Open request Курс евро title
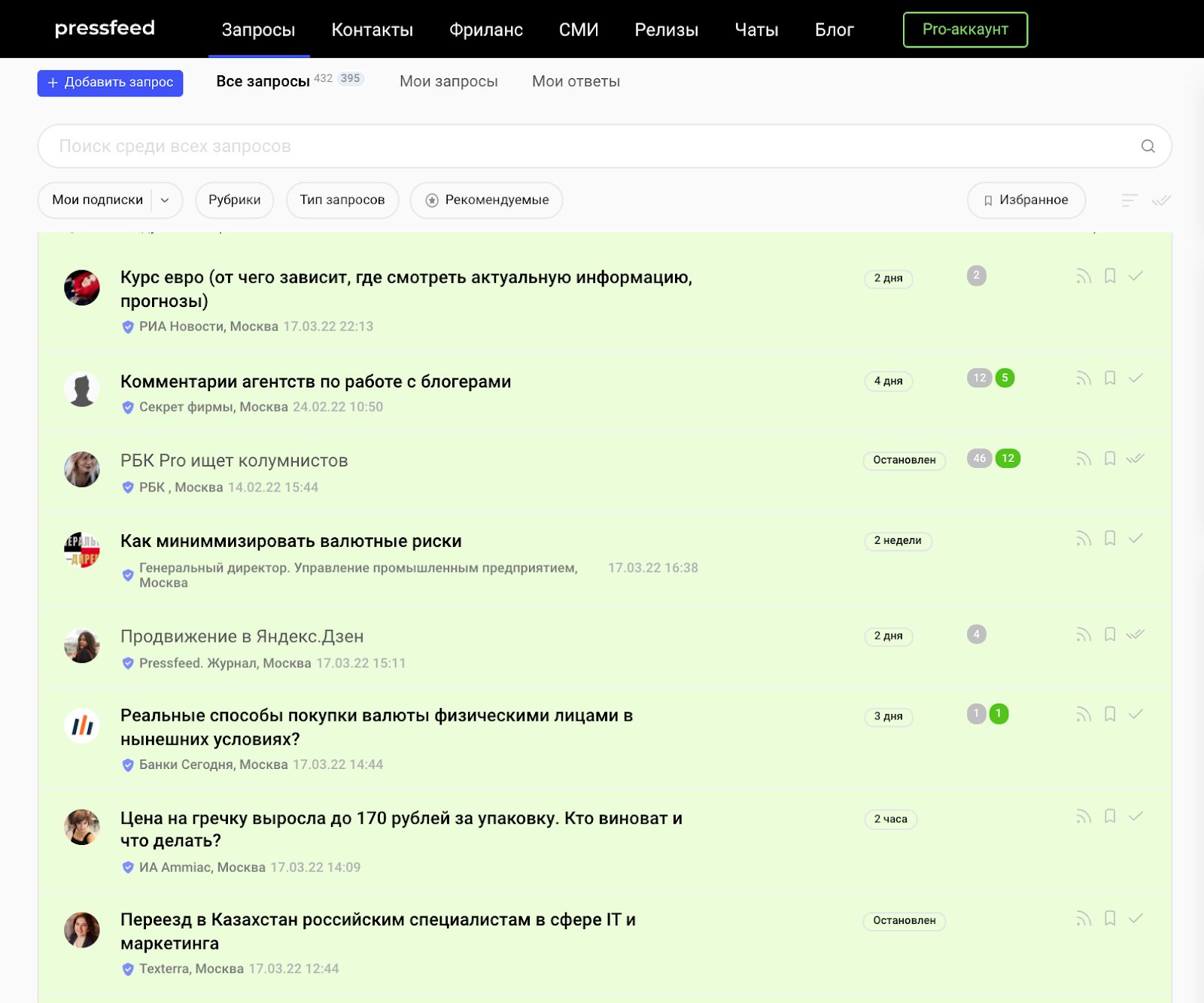 pyautogui.click(x=406, y=289)
